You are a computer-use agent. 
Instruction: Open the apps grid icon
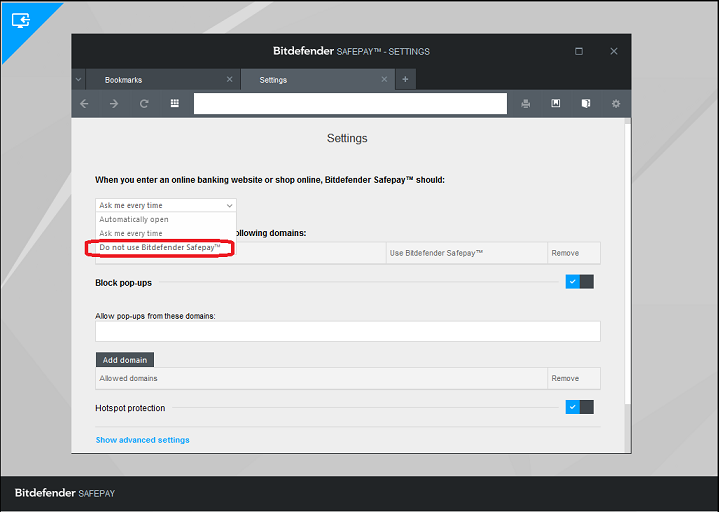[175, 103]
